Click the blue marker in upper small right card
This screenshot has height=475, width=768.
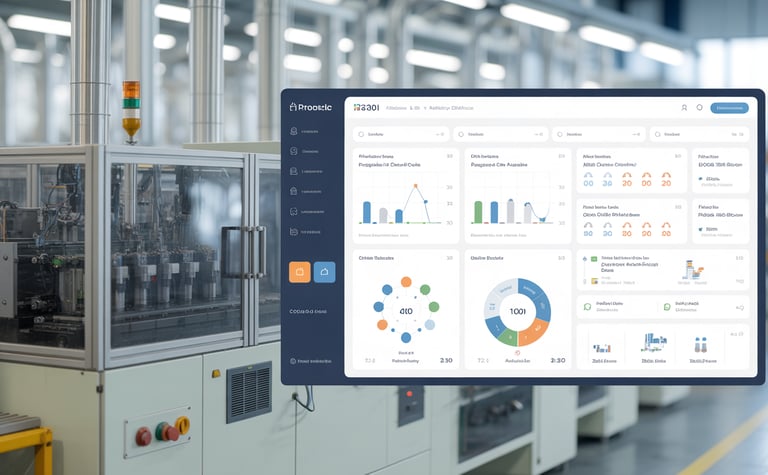click(701, 179)
